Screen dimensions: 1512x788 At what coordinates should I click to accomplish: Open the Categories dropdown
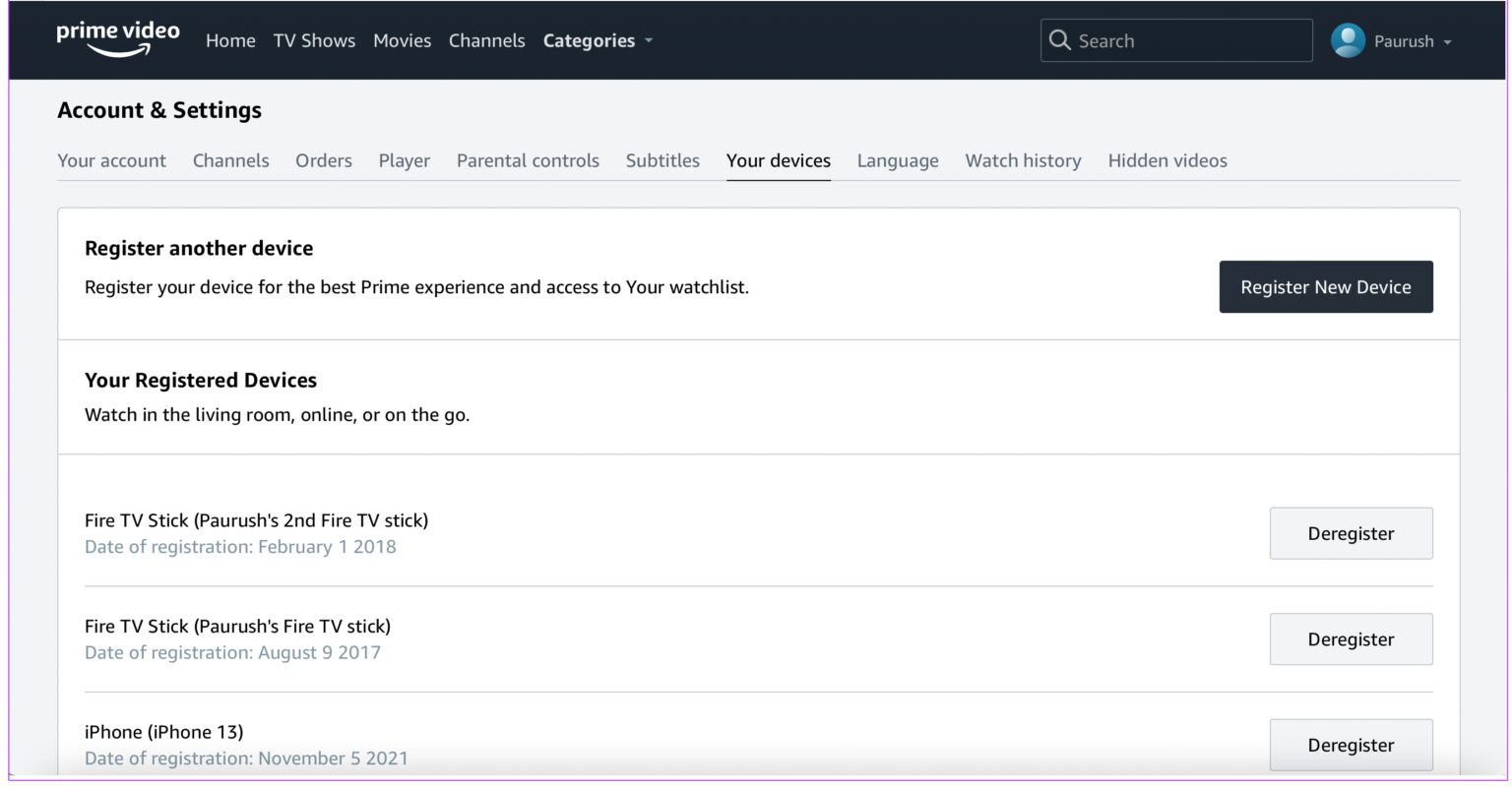coord(589,40)
